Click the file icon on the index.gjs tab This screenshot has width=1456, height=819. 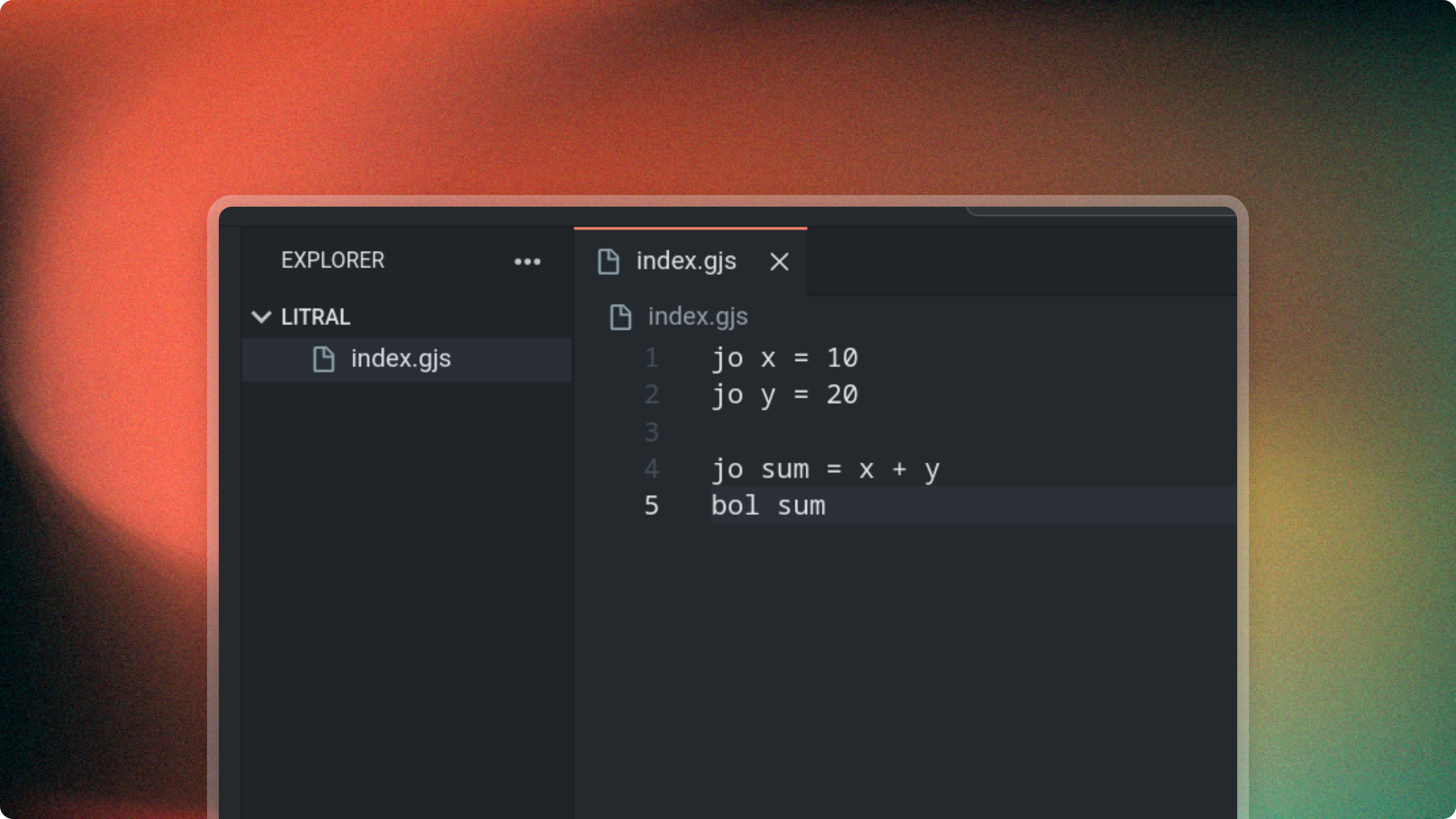609,262
